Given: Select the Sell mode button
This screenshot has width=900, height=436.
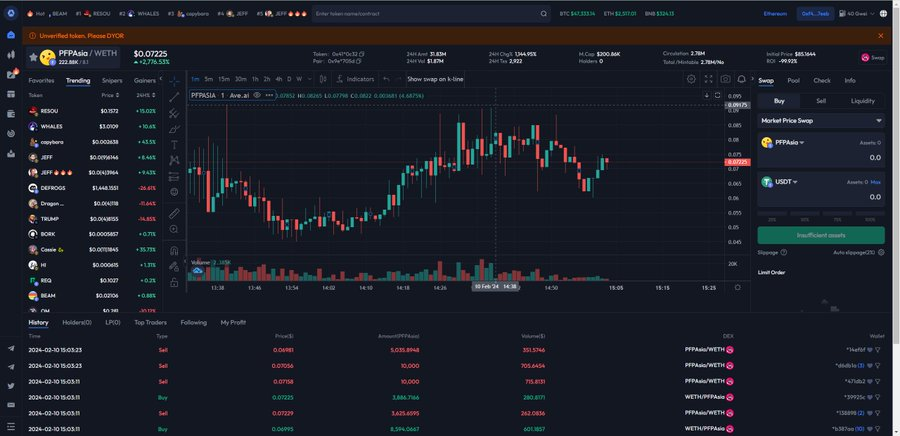Looking at the screenshot, I should click(821, 101).
